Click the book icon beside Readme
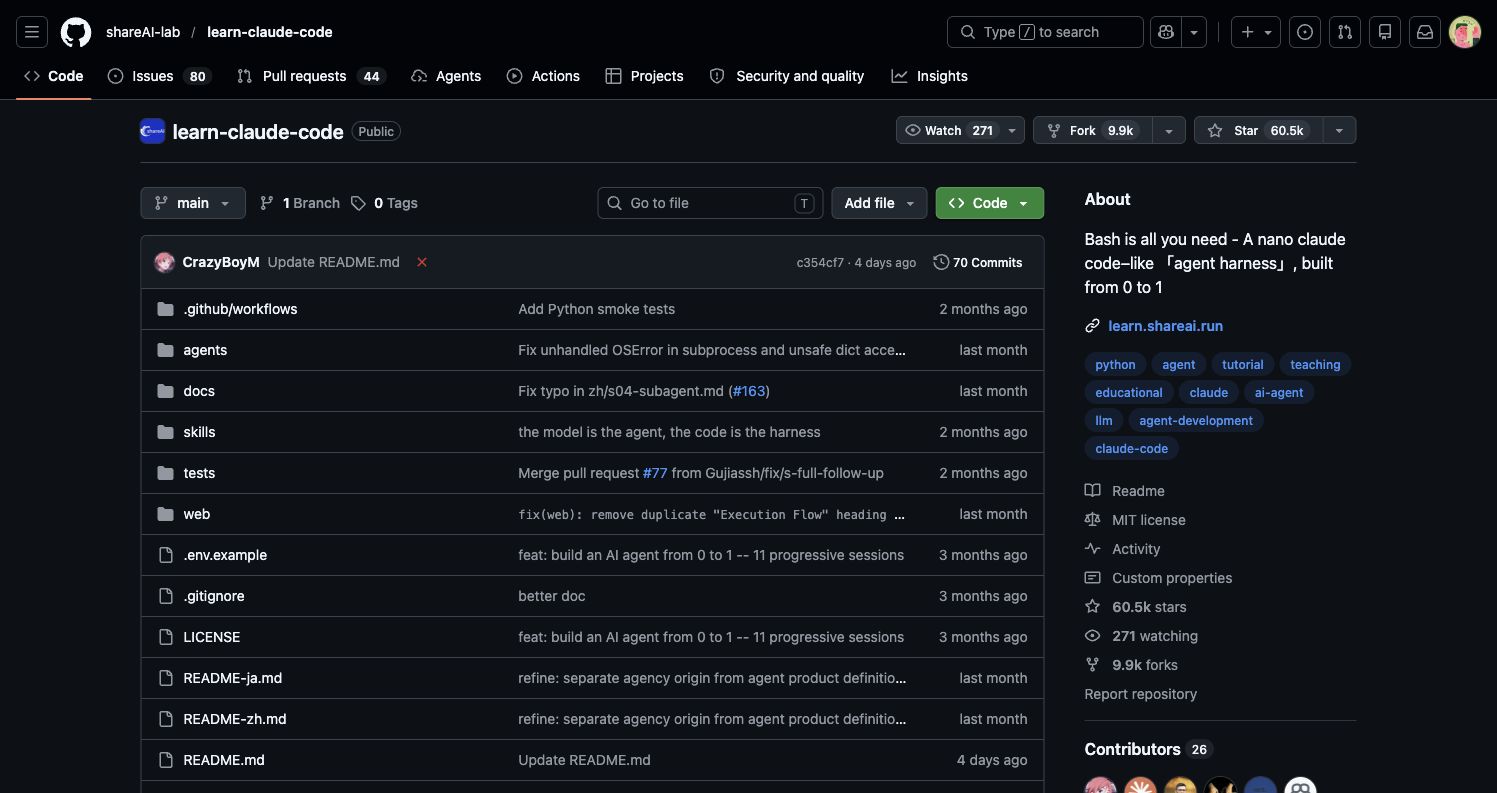Viewport: 1497px width, 793px height. pyautogui.click(x=1093, y=491)
